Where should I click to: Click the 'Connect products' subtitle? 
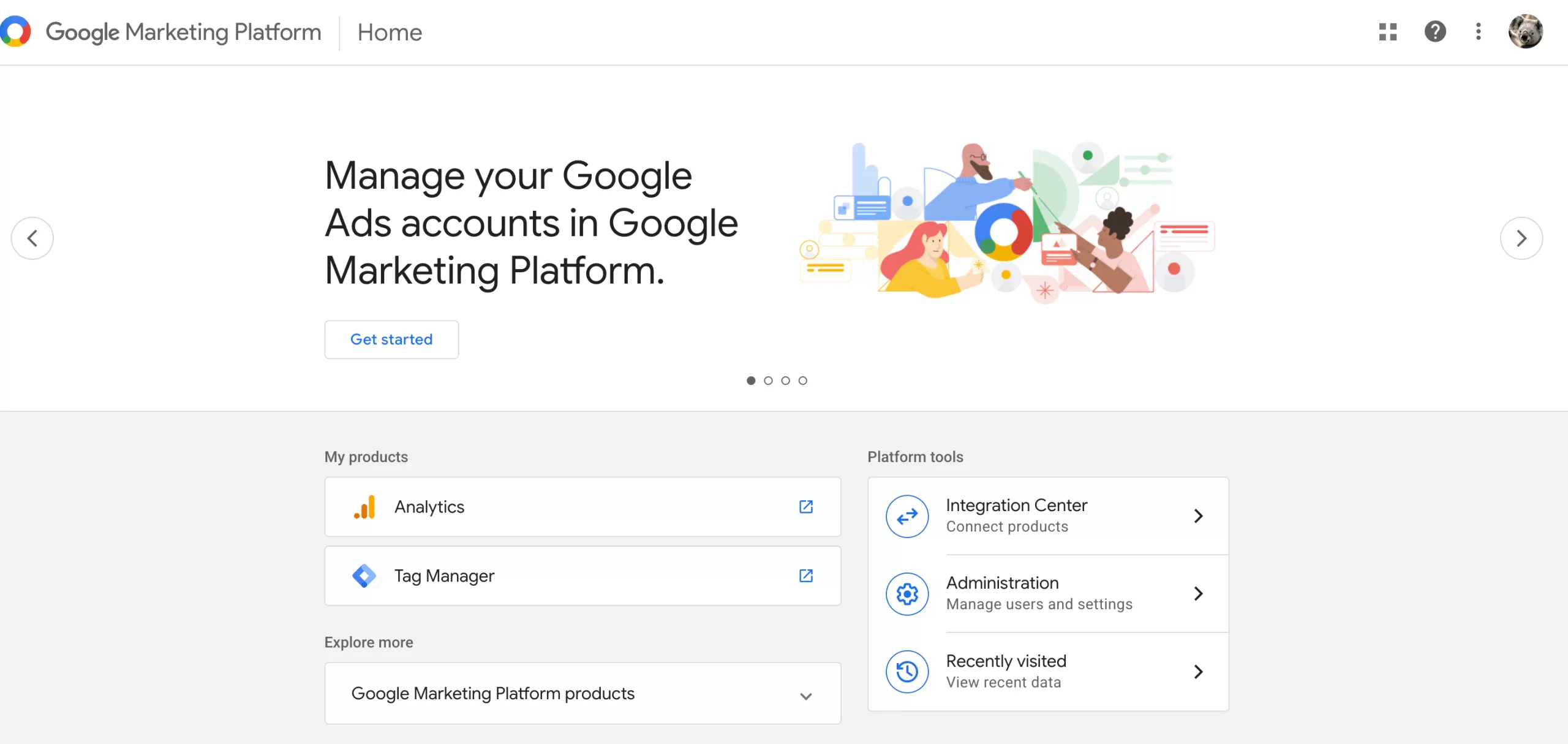[1007, 527]
